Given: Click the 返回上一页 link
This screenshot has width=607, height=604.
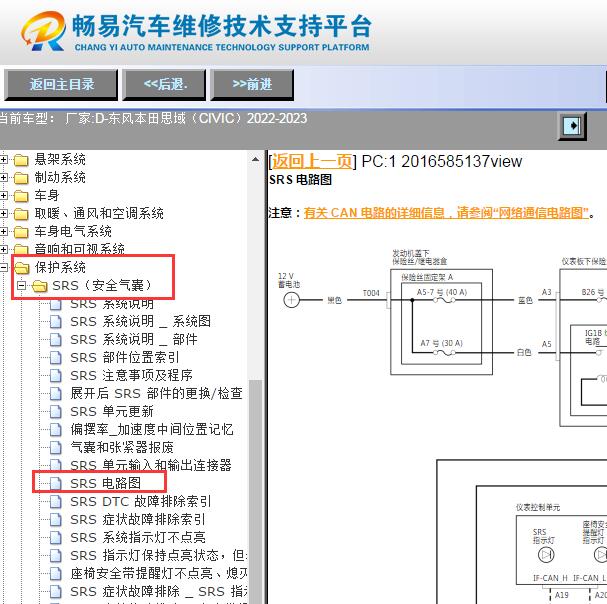Looking at the screenshot, I should [312, 161].
